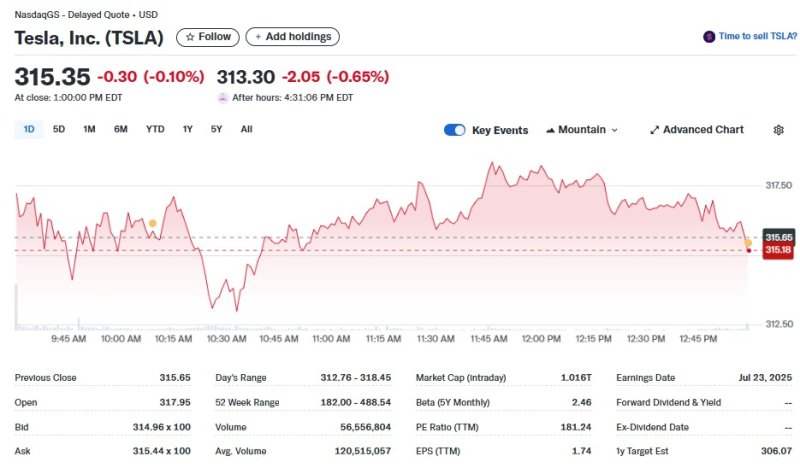Click the Forward Dividend & Yield label

point(668,402)
